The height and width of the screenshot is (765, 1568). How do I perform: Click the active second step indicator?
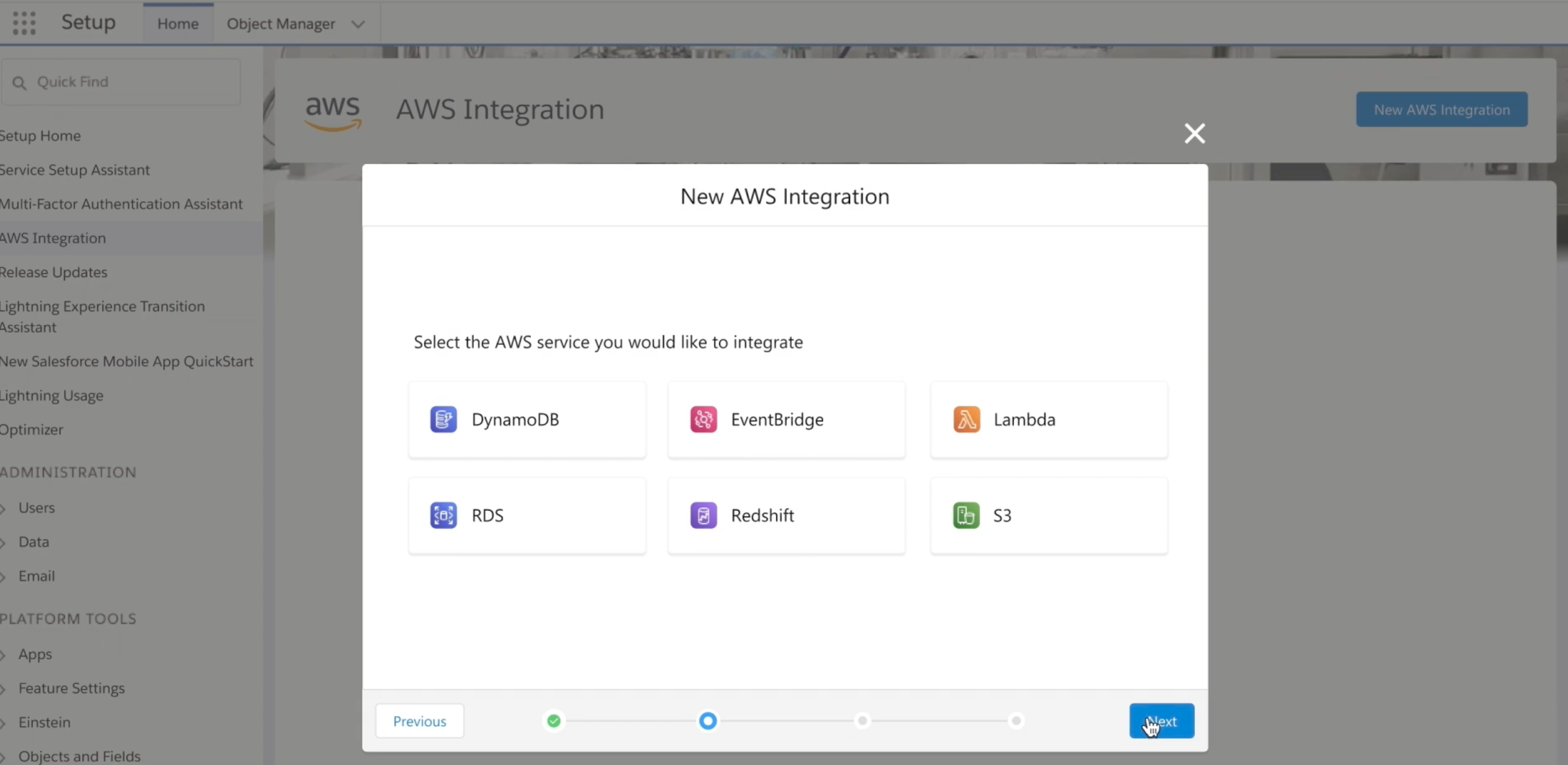pyautogui.click(x=707, y=720)
